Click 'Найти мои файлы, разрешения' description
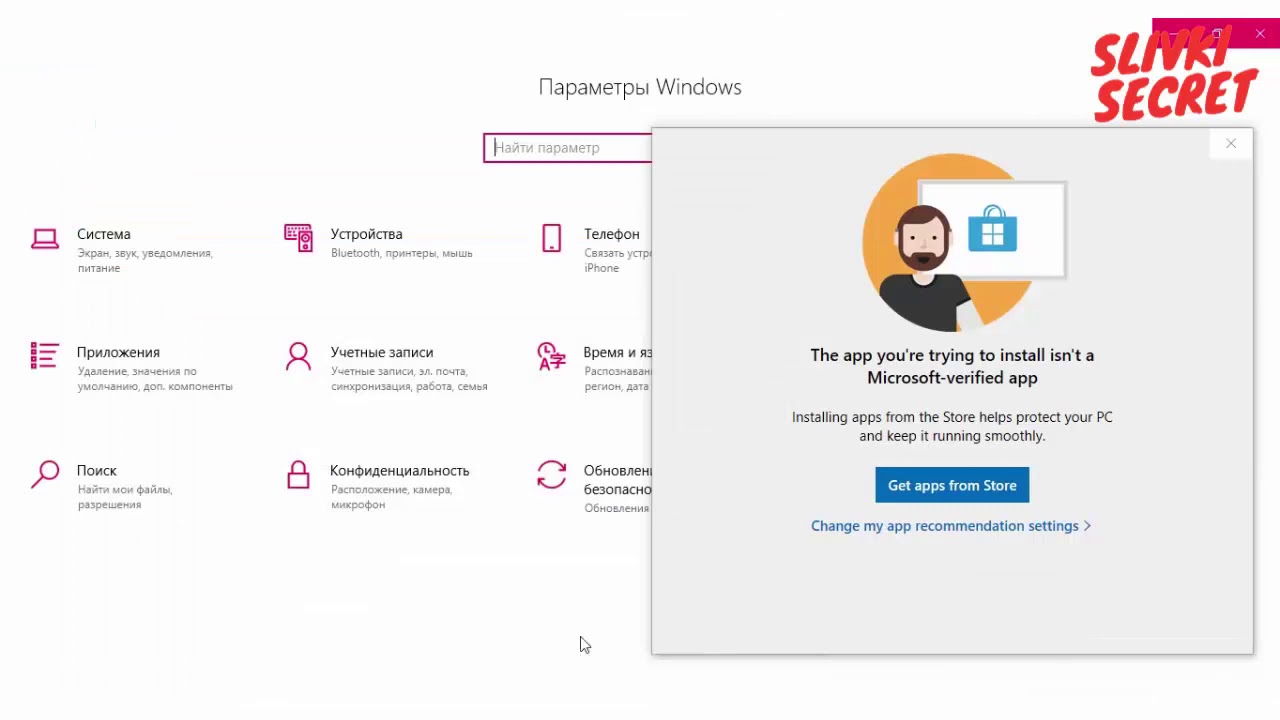Image resolution: width=1280 pixels, height=720 pixels. pos(125,497)
